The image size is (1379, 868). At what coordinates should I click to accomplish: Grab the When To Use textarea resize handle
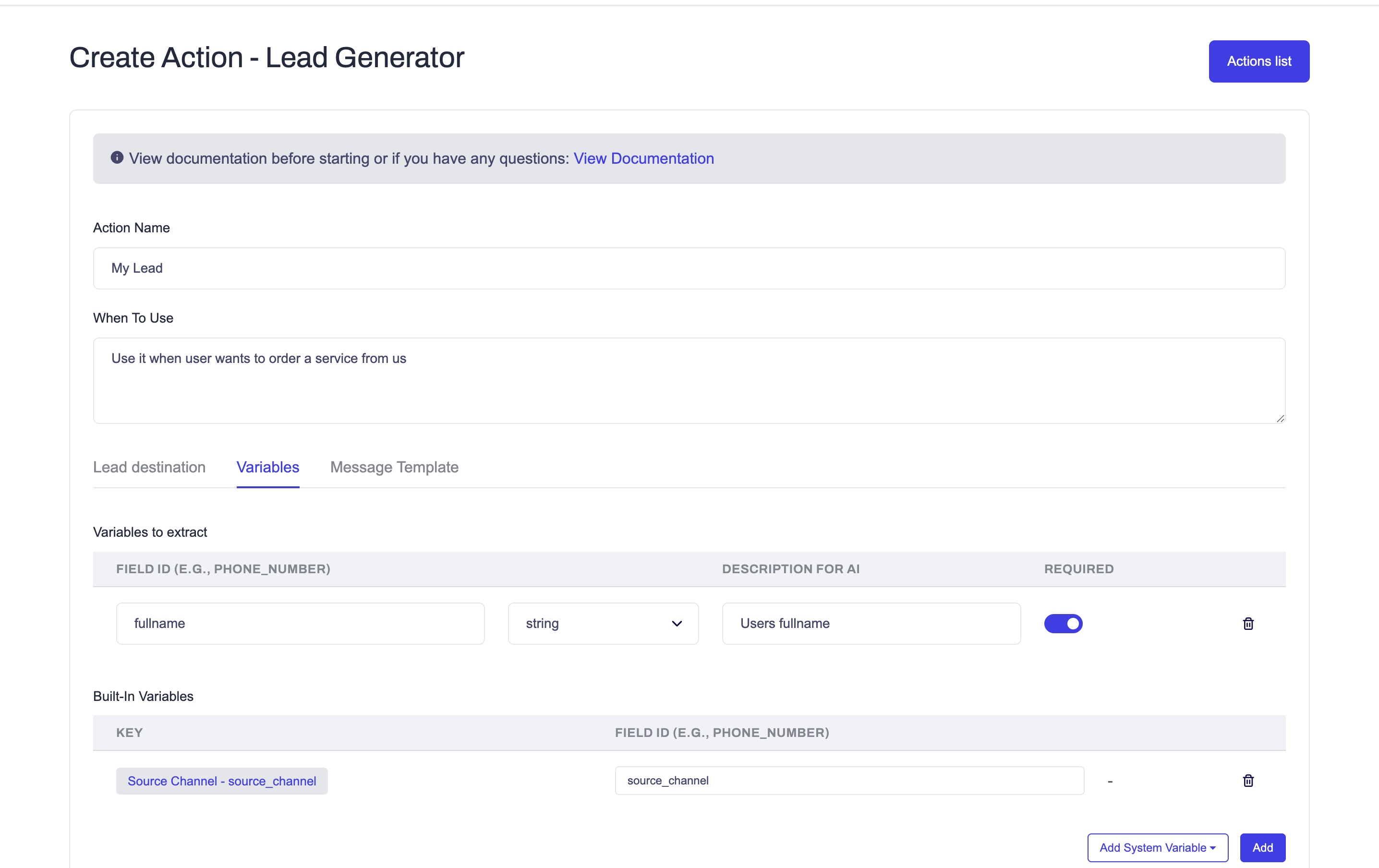coord(1280,419)
